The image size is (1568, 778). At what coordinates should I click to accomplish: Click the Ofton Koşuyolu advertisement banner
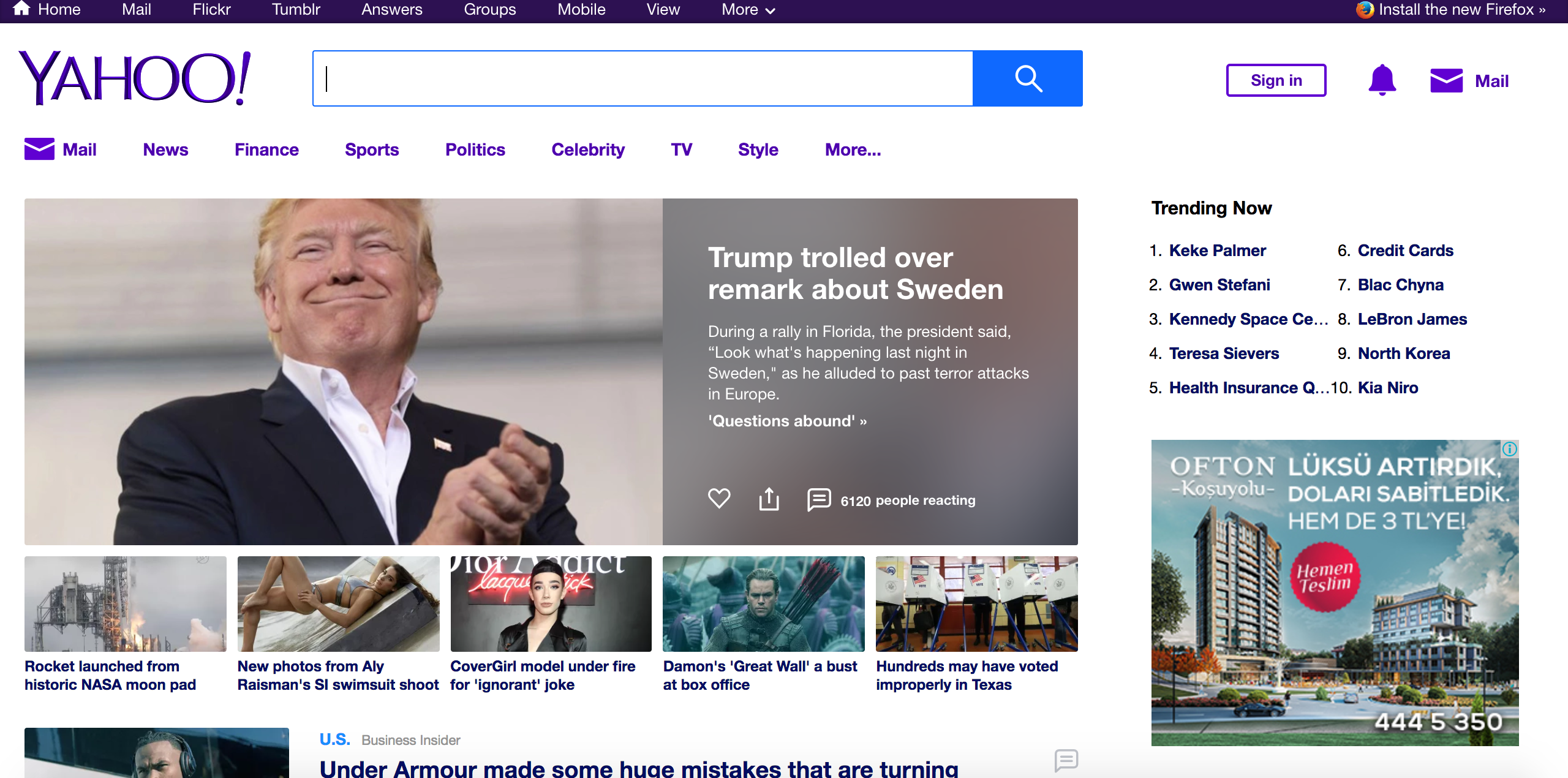pyautogui.click(x=1335, y=592)
